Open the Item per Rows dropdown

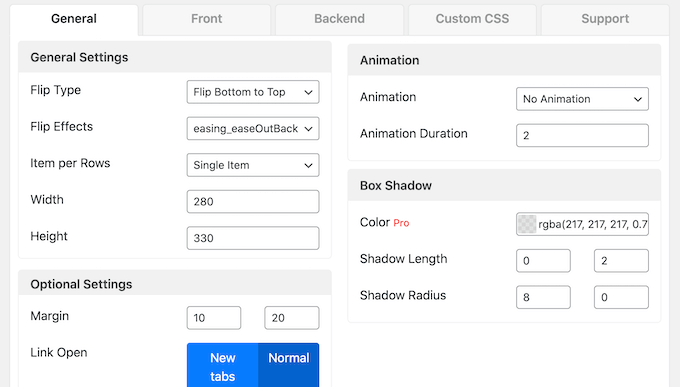253,165
